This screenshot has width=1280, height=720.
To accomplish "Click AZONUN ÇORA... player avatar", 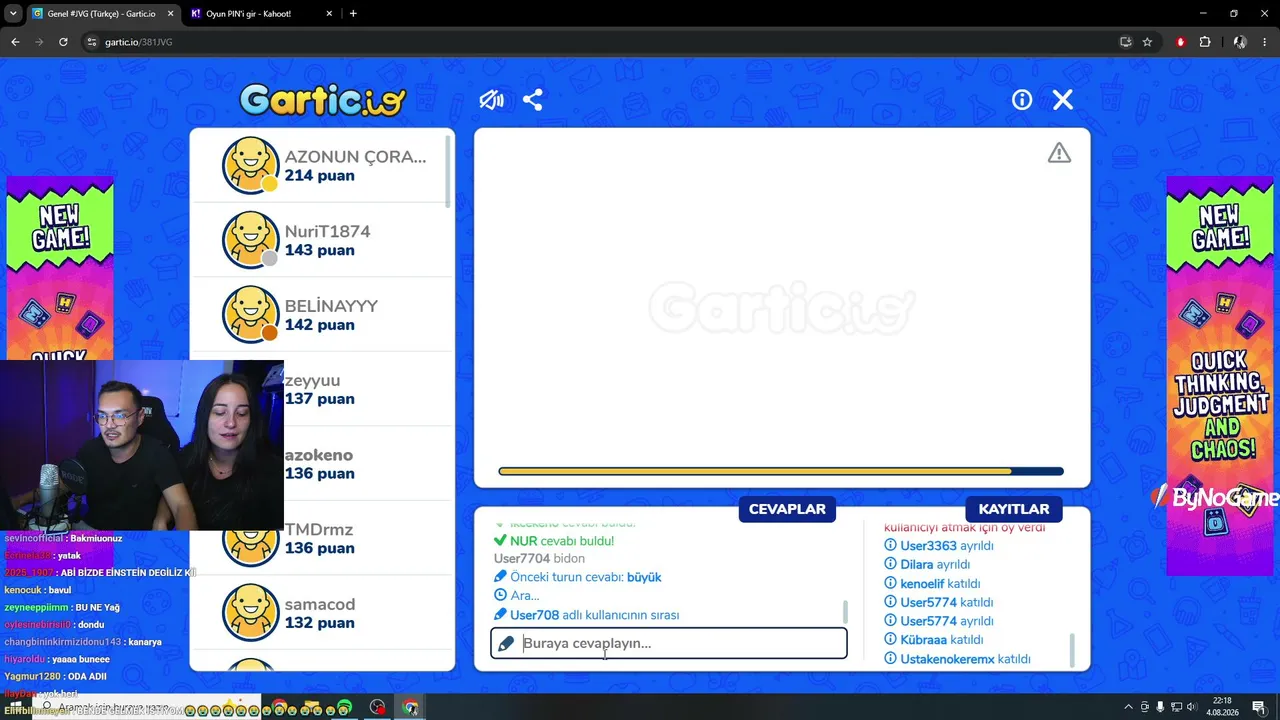I will [x=250, y=165].
